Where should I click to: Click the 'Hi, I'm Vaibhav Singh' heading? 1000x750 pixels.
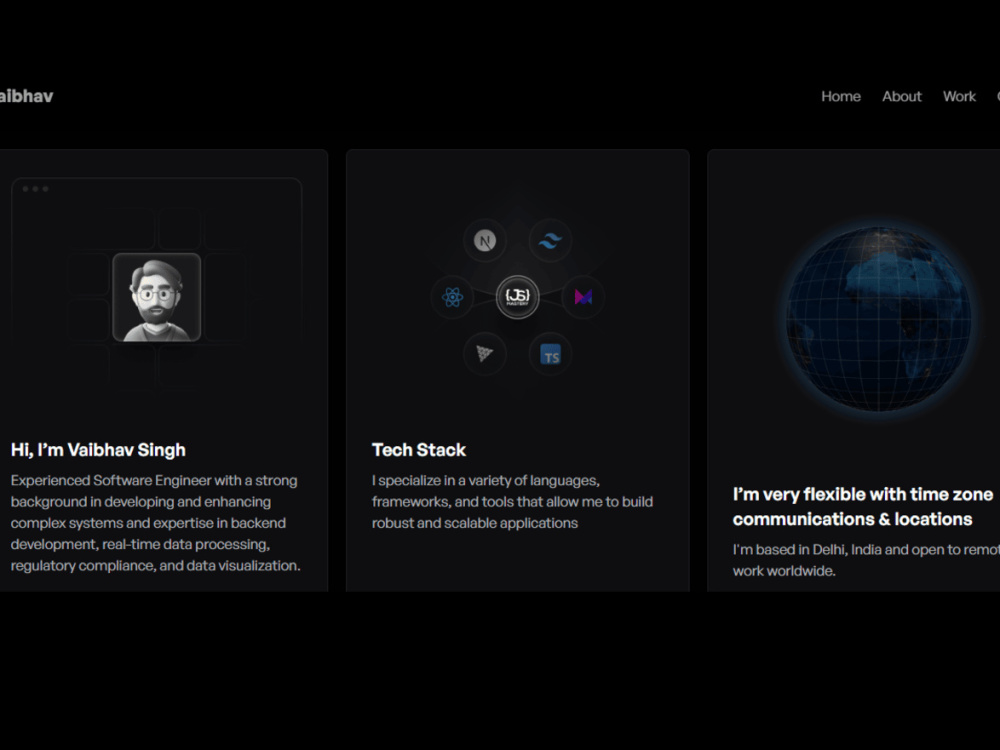click(x=98, y=450)
